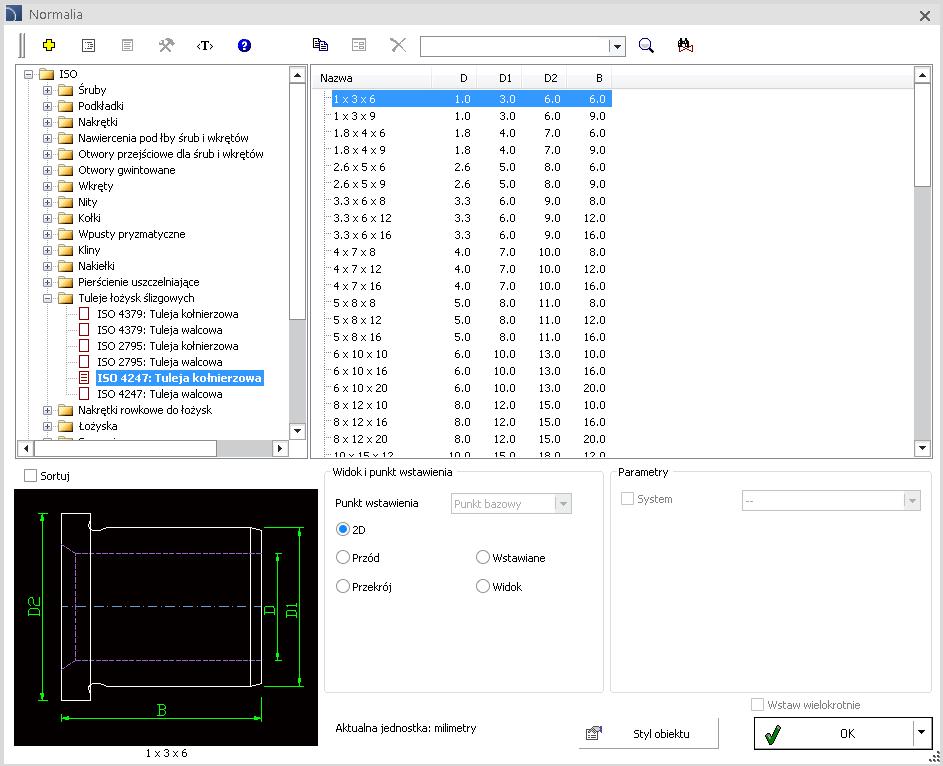
Task: Select ISO 4379: Tuleja walcowa item
Action: (160, 330)
